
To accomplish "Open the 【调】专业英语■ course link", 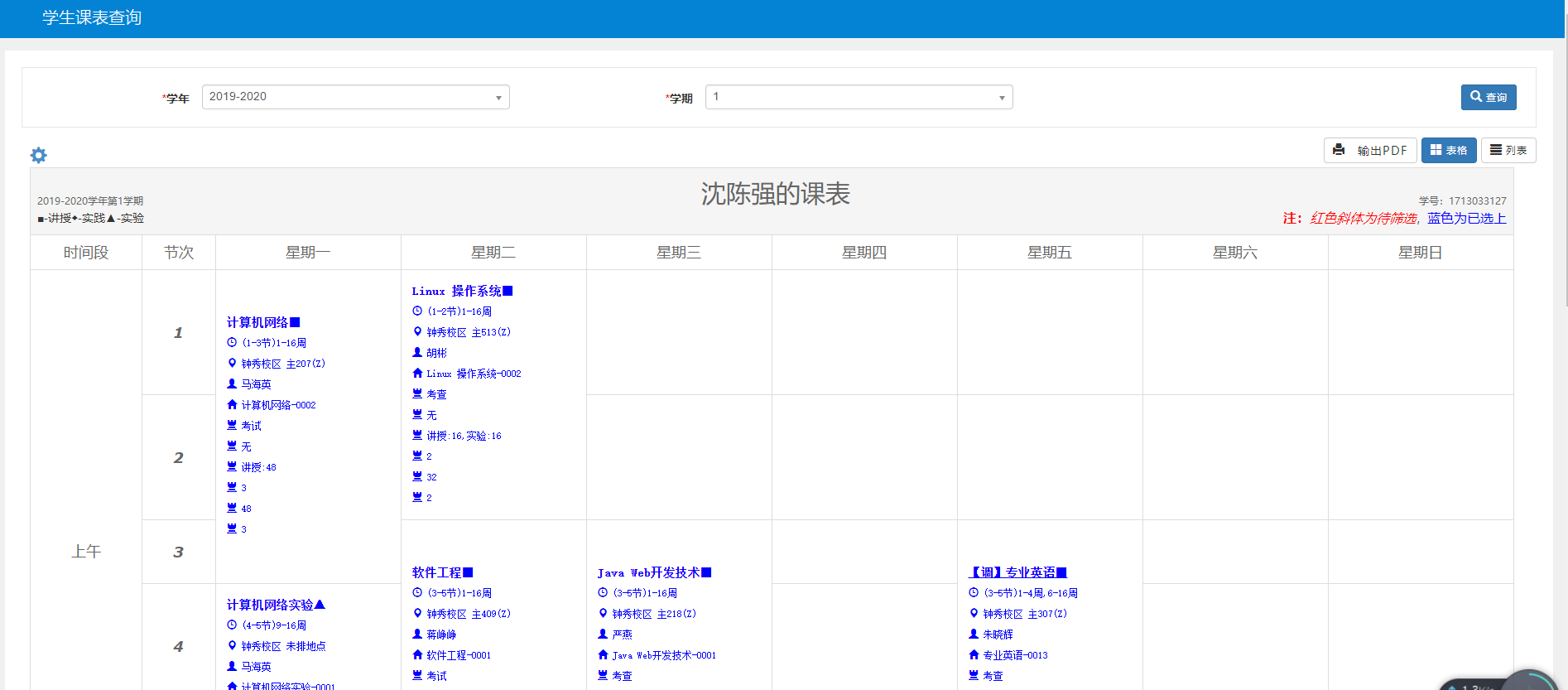I will click(x=1018, y=572).
